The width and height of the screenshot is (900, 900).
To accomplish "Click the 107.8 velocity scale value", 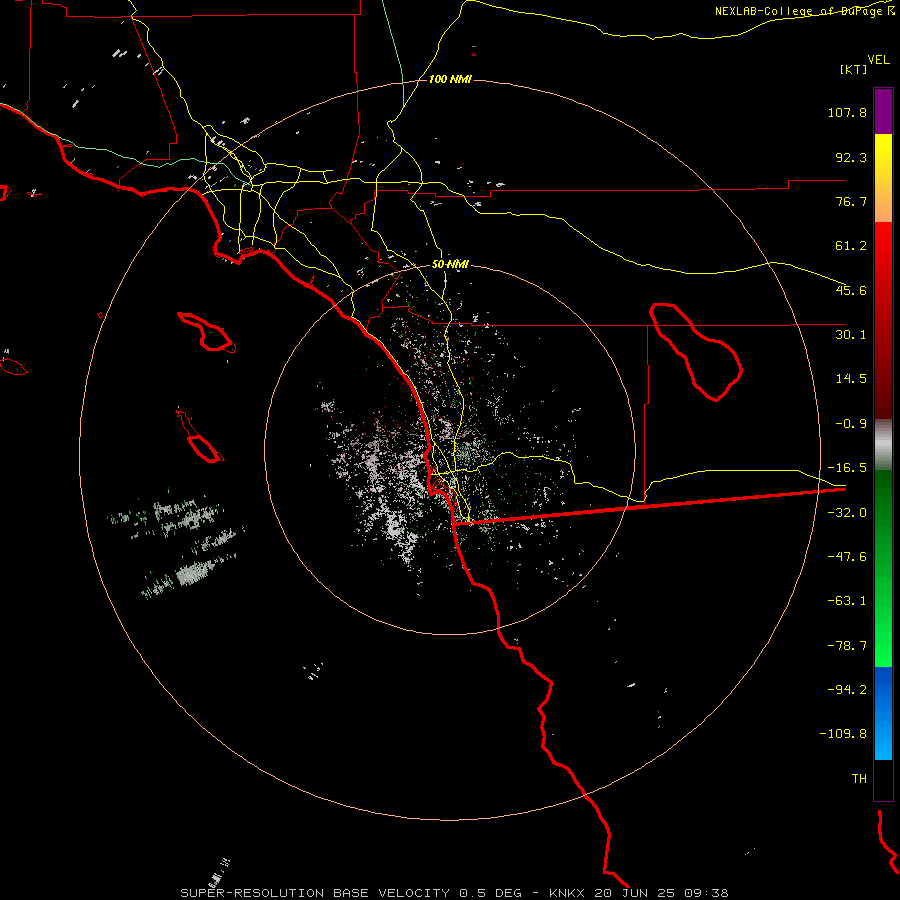I will [x=847, y=112].
